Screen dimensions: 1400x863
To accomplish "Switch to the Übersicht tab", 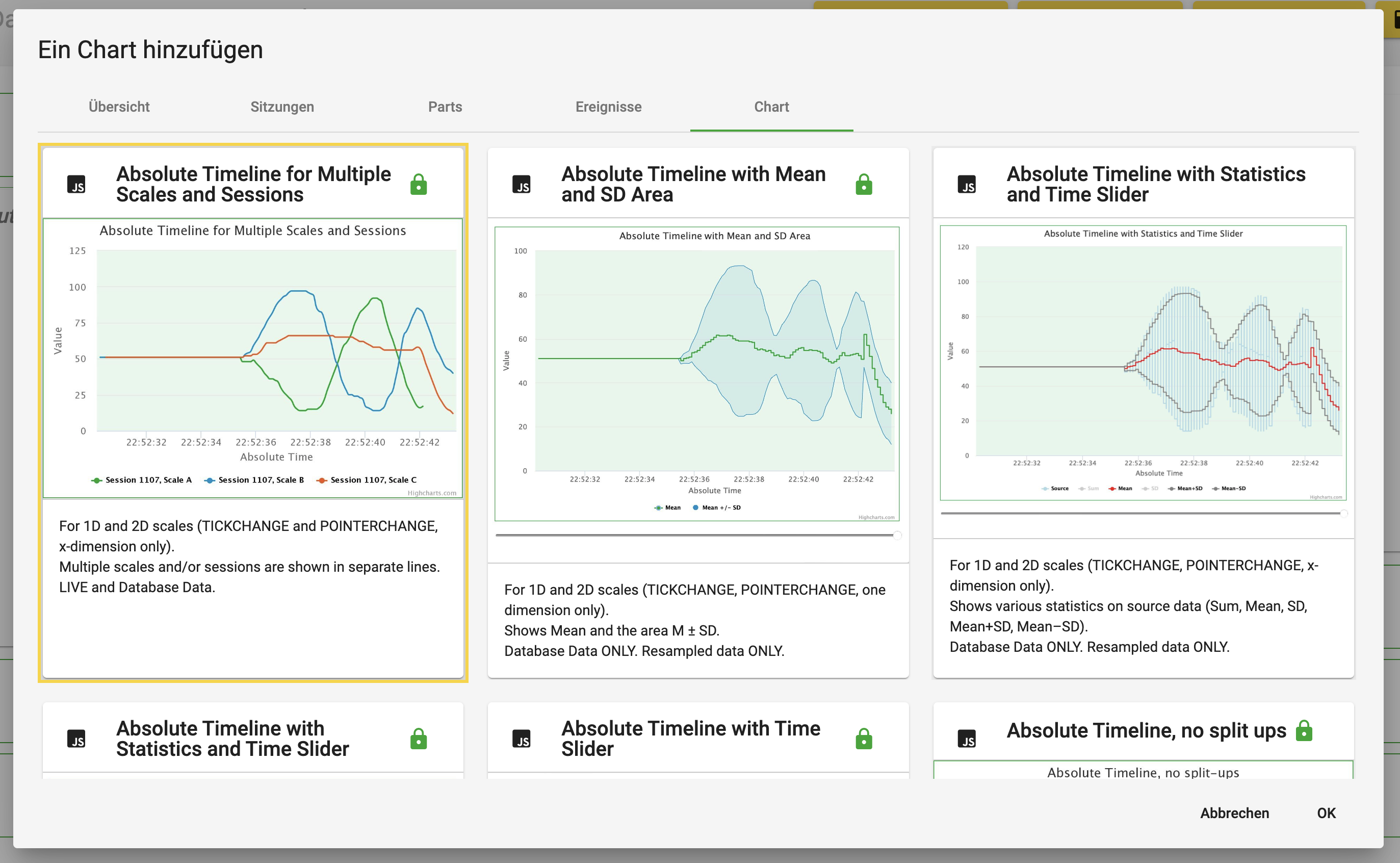I will click(119, 107).
